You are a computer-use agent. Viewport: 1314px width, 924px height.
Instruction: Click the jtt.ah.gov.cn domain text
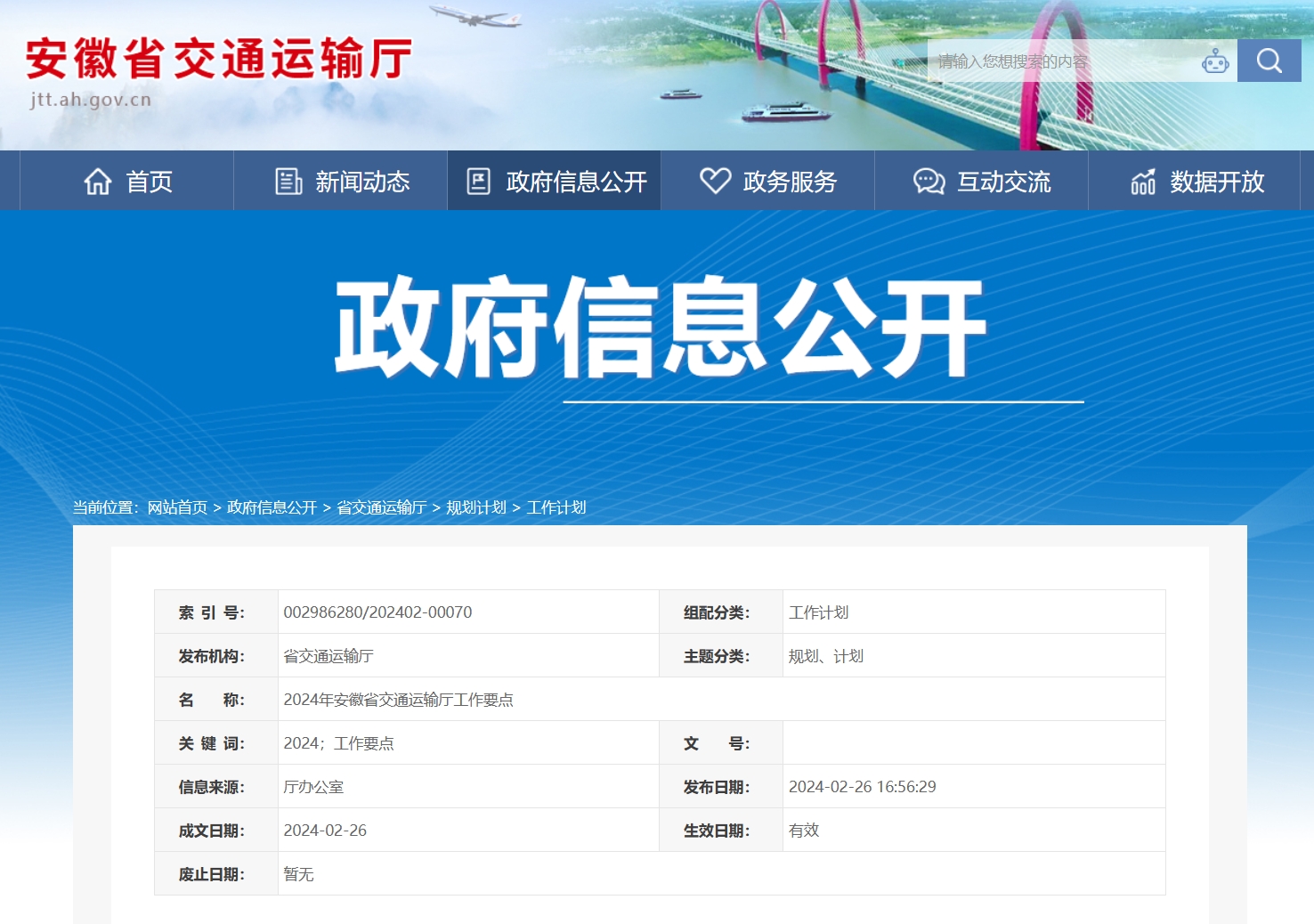point(91,100)
